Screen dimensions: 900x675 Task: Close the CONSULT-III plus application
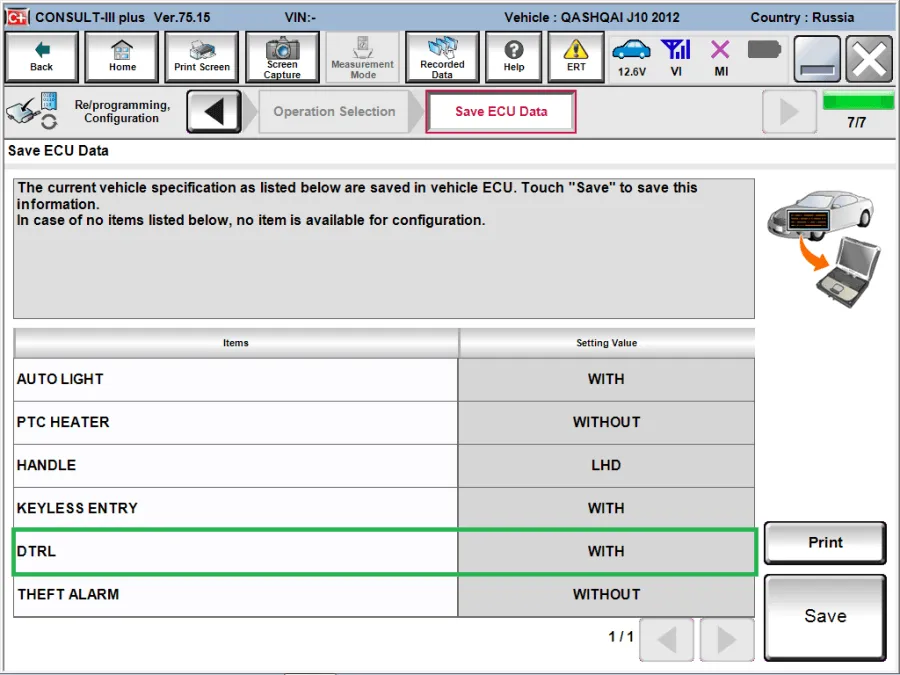[x=869, y=59]
